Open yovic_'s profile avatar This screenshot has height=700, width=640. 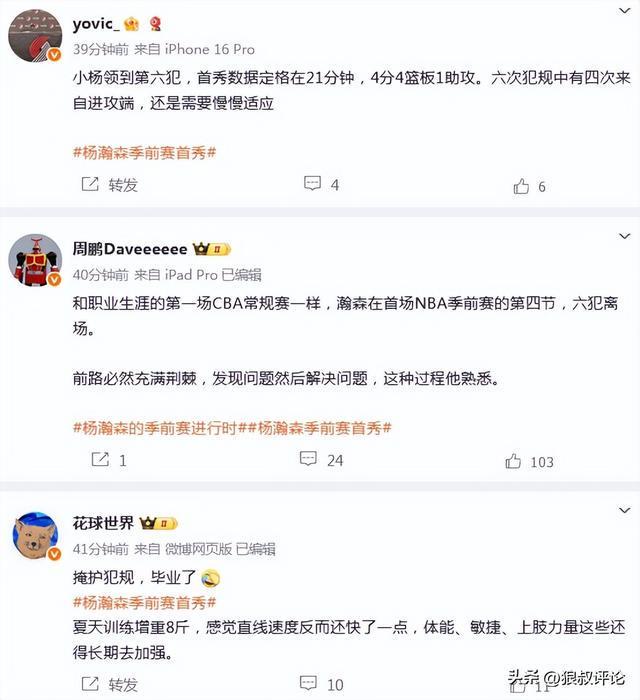pos(35,35)
